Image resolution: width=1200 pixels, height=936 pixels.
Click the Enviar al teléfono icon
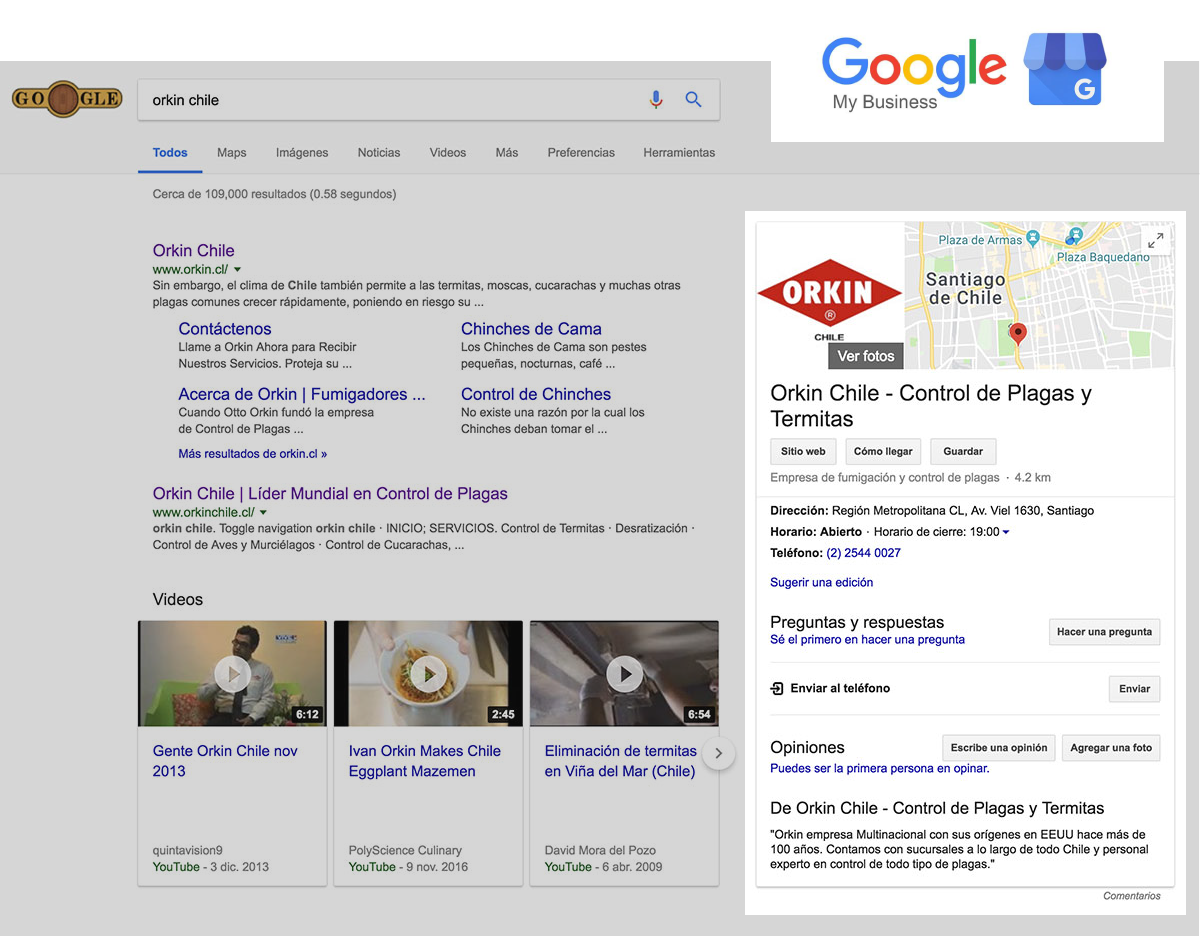777,688
